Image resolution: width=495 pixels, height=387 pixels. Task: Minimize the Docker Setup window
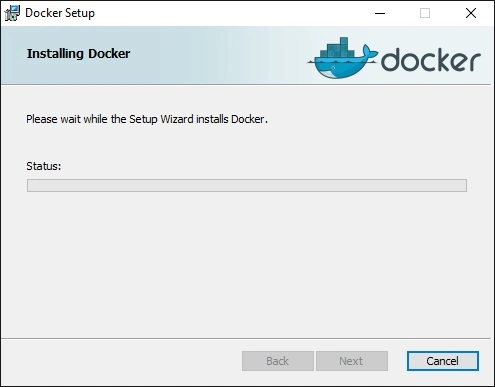tap(380, 13)
